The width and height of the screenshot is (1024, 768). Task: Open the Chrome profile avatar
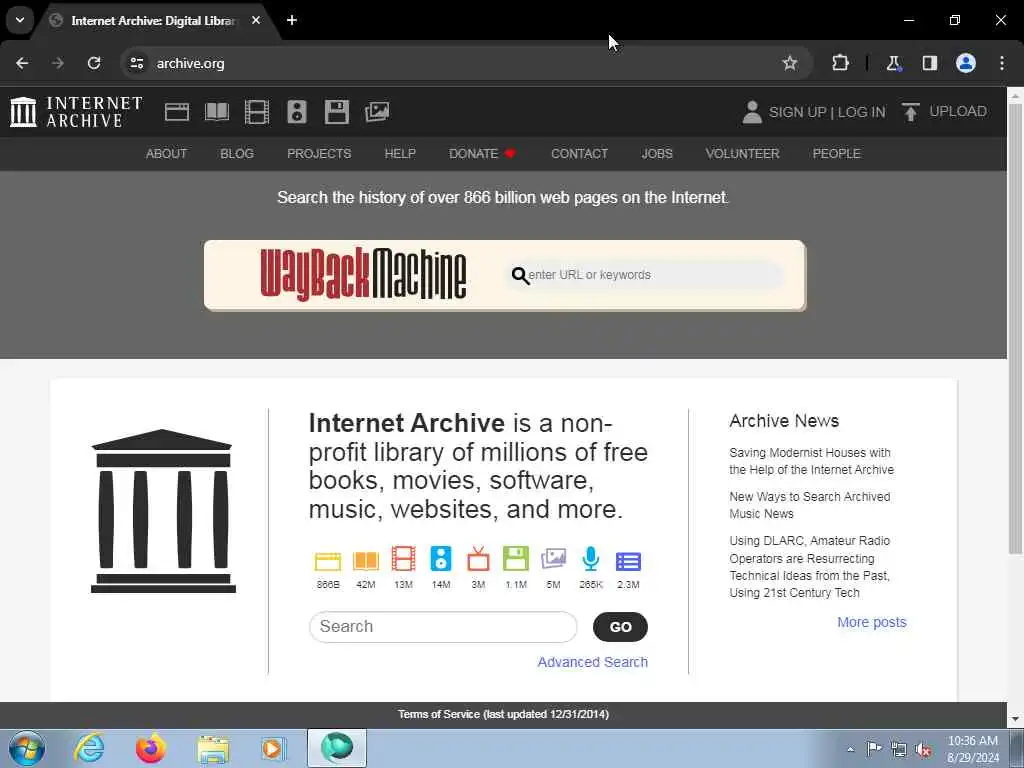click(966, 63)
